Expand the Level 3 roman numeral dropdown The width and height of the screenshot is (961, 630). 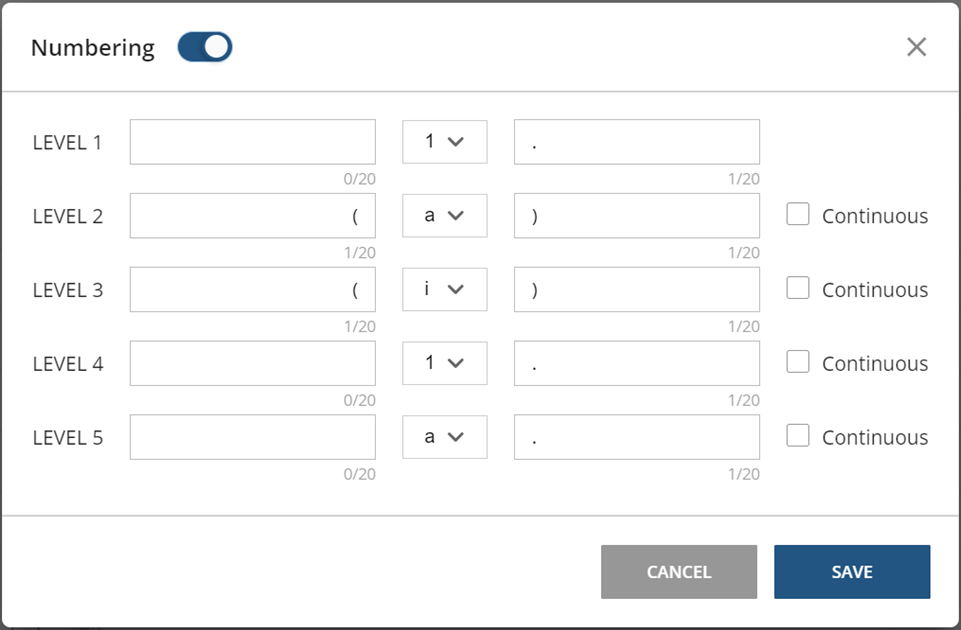click(444, 289)
